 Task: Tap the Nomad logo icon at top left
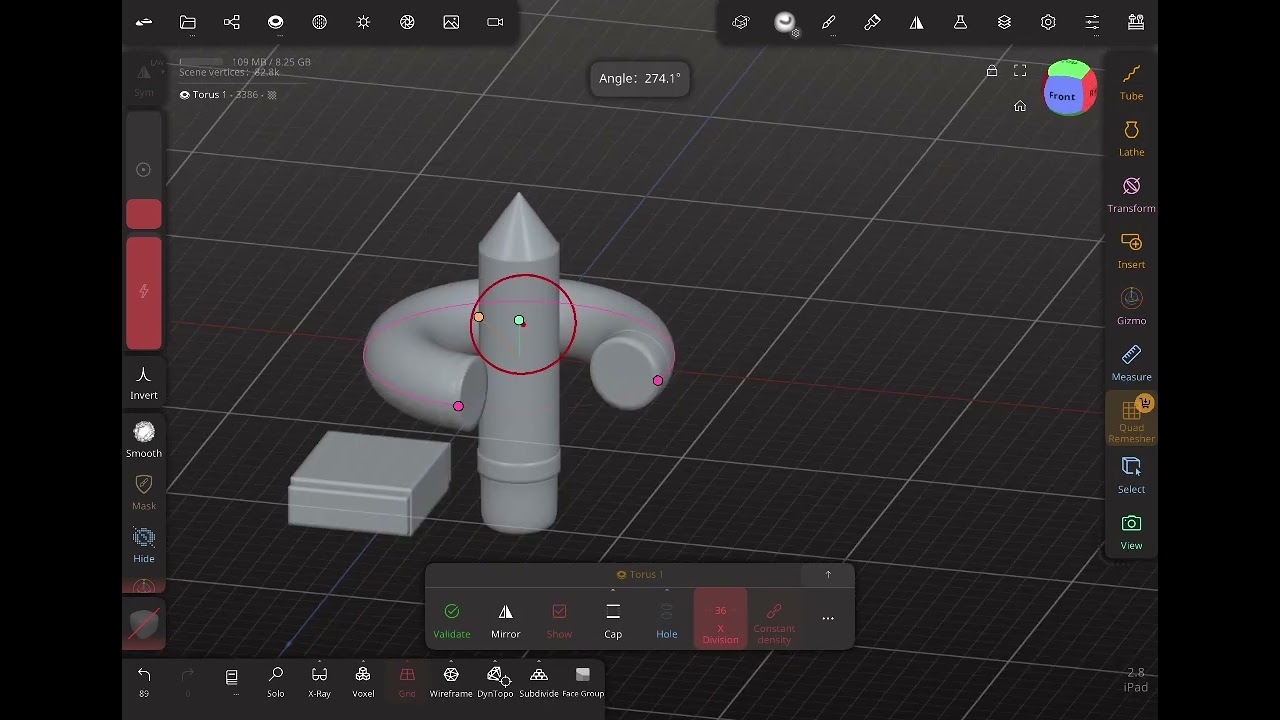[144, 22]
